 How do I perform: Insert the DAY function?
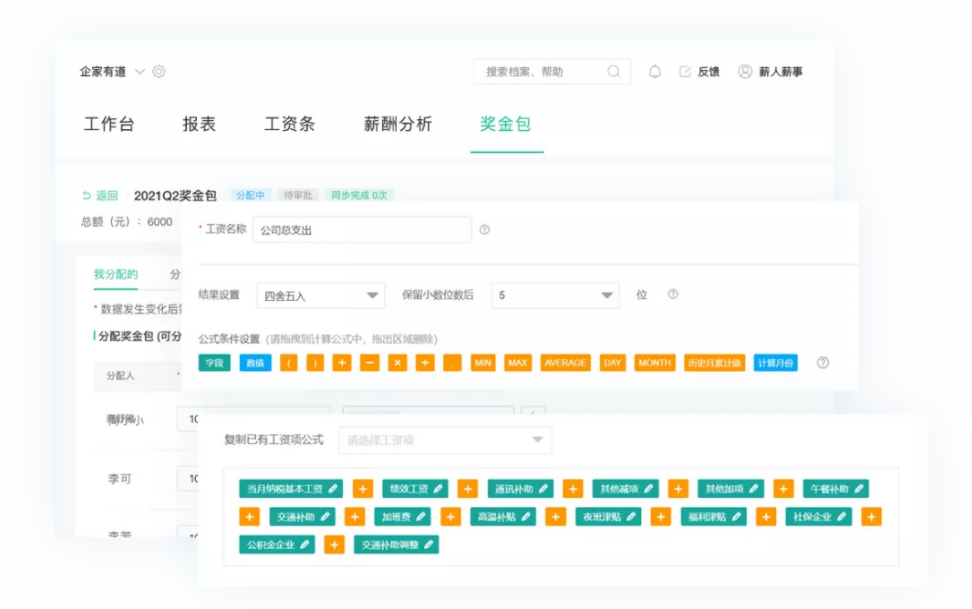(612, 363)
